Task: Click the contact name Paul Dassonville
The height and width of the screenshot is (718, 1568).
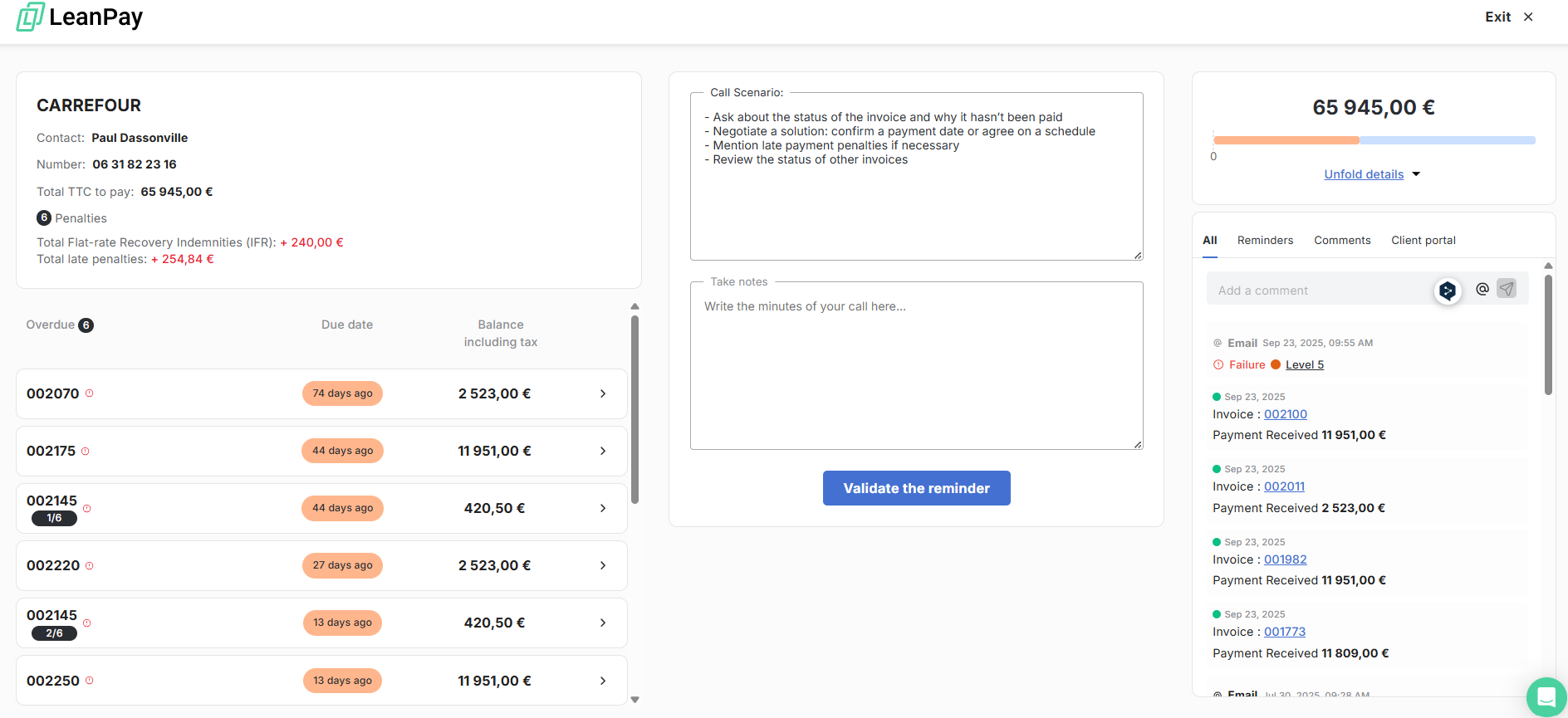Action: [140, 138]
